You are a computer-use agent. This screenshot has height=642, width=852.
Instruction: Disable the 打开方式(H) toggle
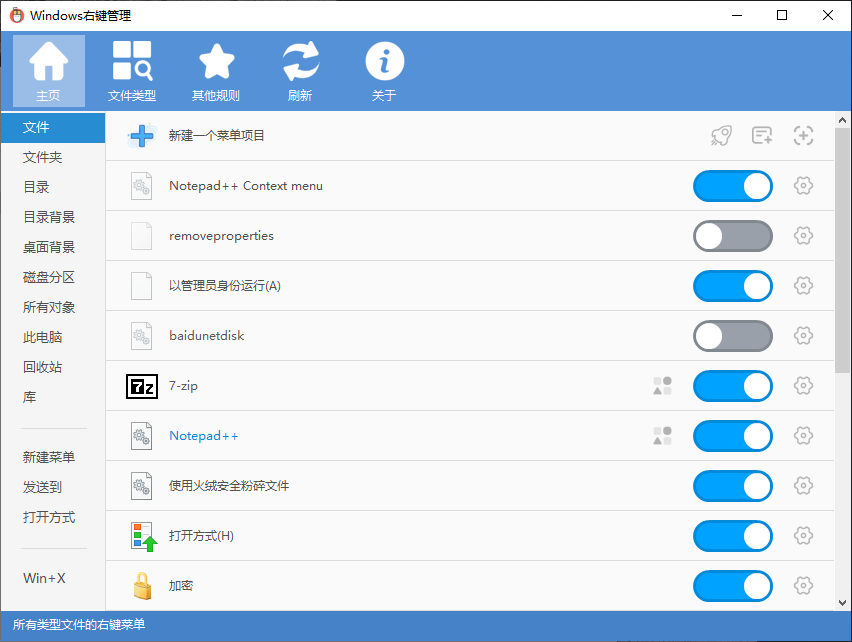732,536
